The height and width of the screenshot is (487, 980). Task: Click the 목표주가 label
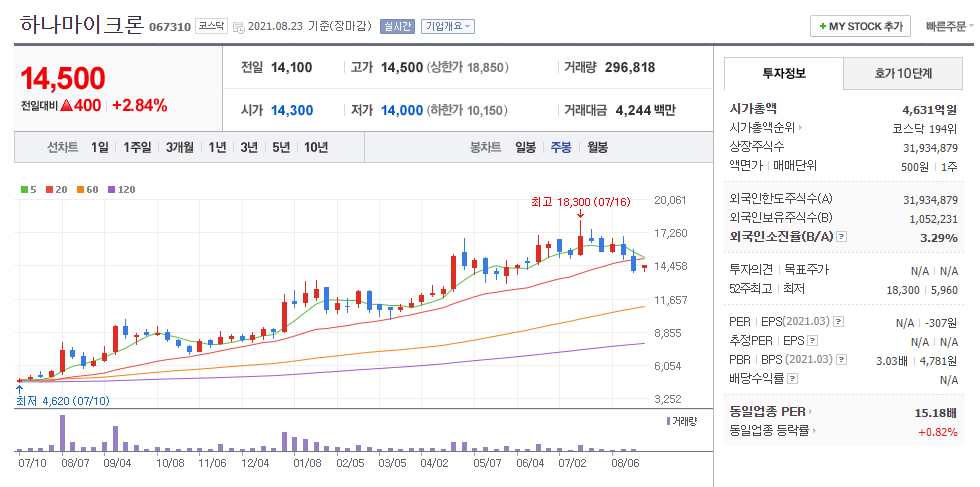point(806,270)
